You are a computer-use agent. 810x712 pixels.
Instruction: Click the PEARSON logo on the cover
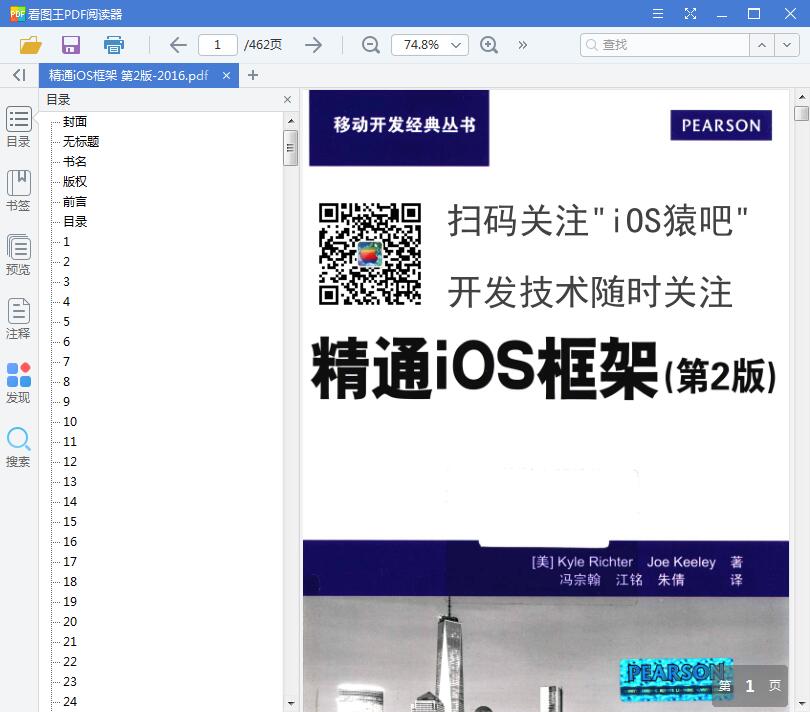[x=721, y=125]
